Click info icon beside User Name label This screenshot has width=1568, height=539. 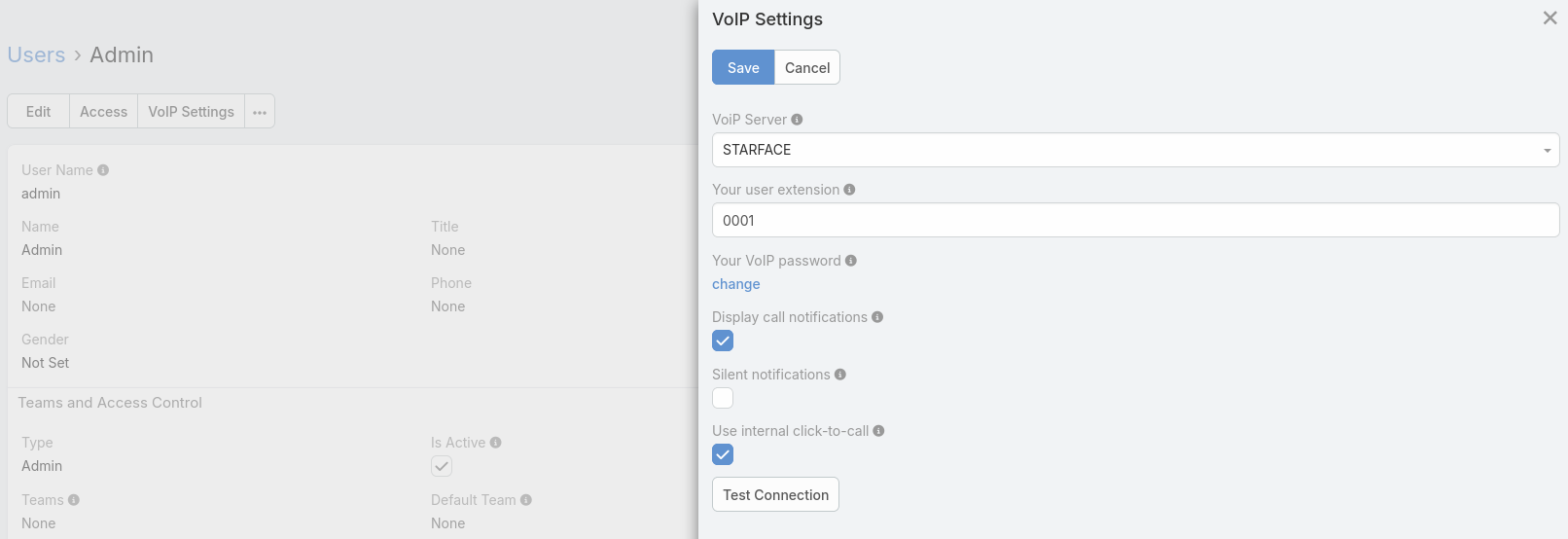103,170
